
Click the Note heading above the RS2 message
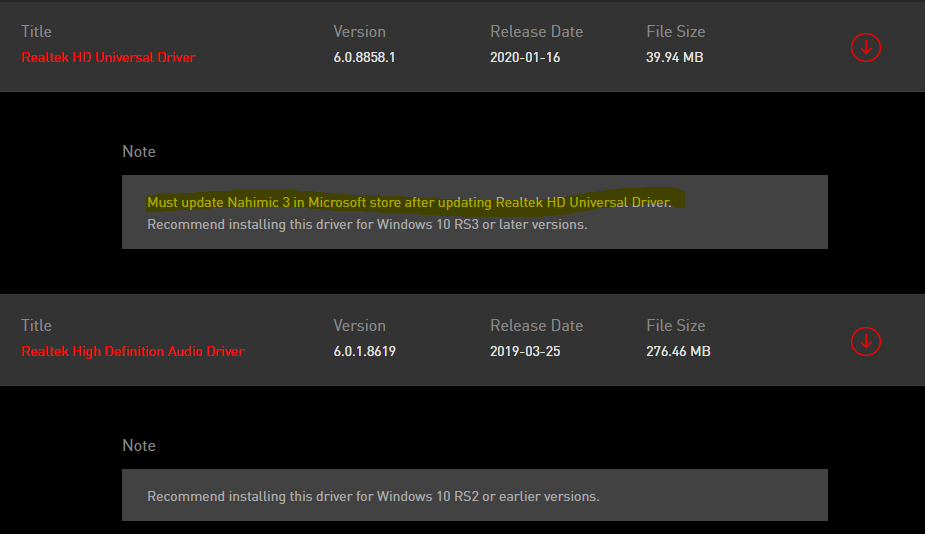point(139,445)
